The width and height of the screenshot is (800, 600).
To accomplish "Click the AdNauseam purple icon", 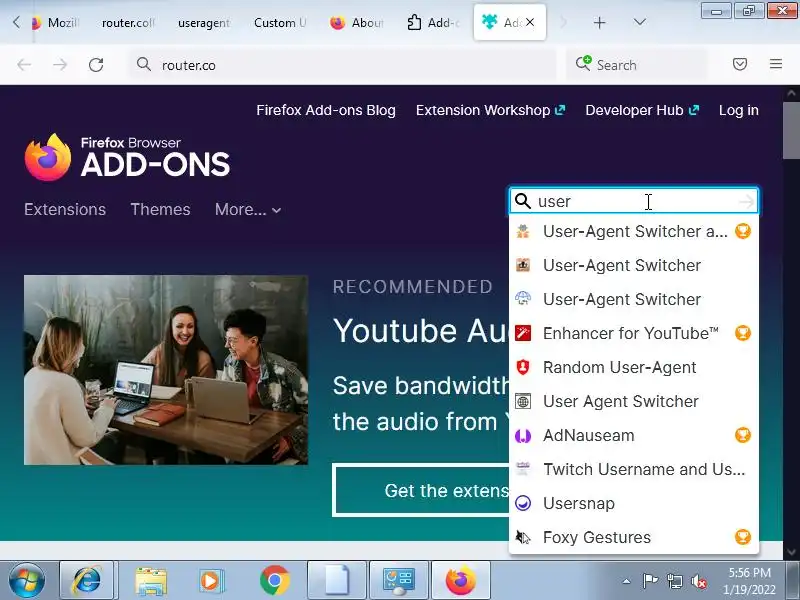I will coord(523,435).
